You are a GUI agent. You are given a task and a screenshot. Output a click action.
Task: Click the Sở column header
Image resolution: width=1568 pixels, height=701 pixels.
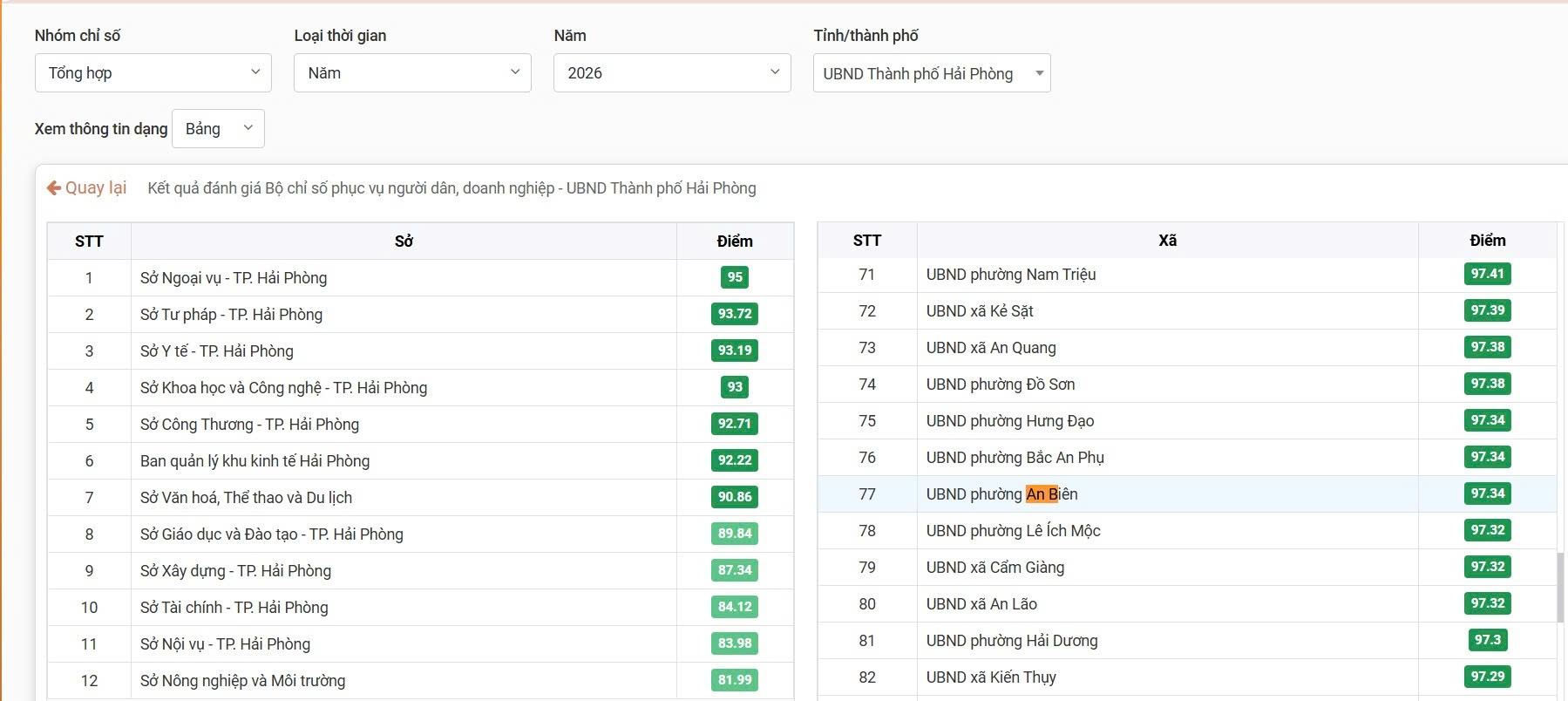coord(404,241)
